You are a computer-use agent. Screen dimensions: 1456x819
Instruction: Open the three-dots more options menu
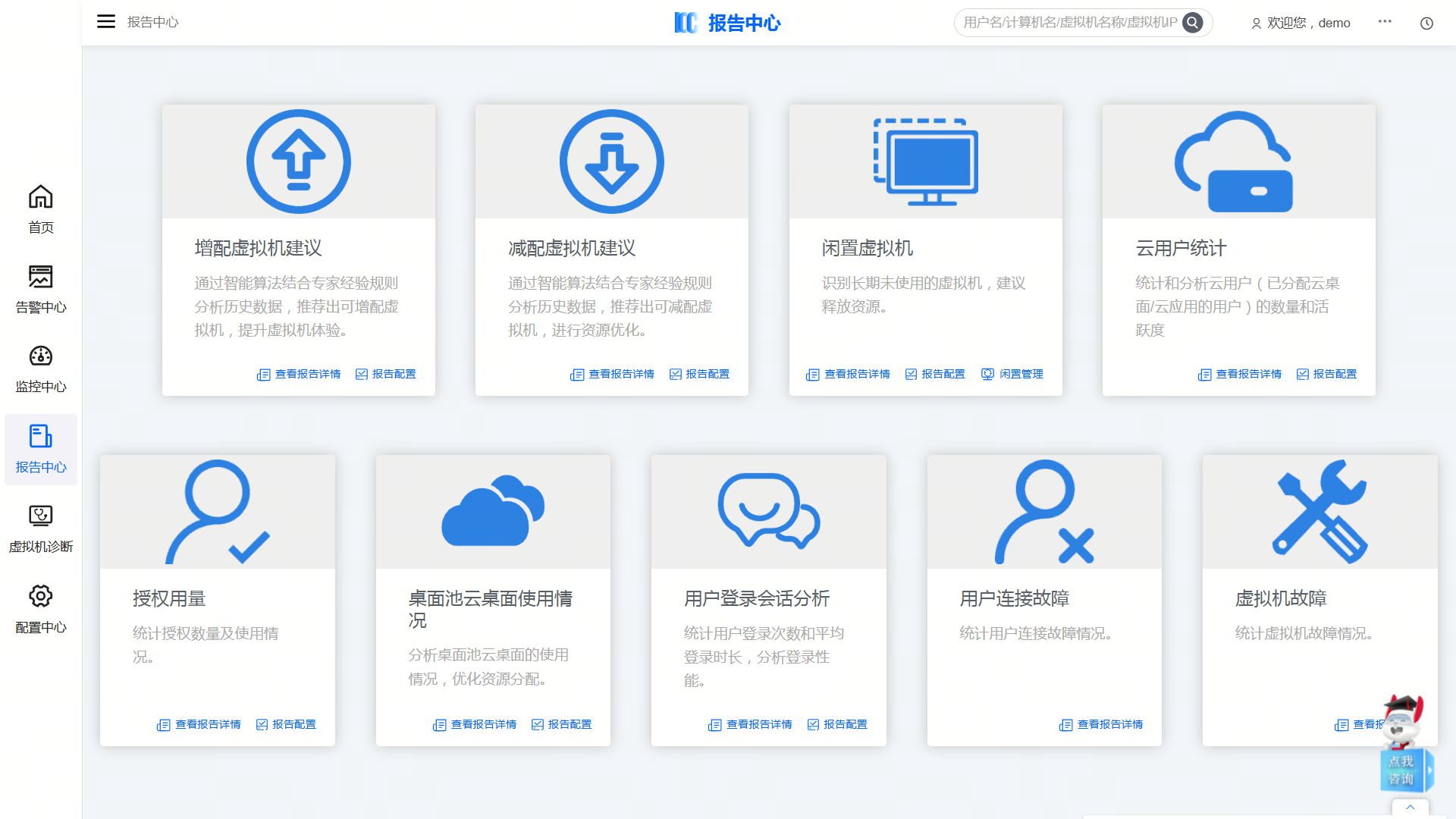coord(1385,22)
